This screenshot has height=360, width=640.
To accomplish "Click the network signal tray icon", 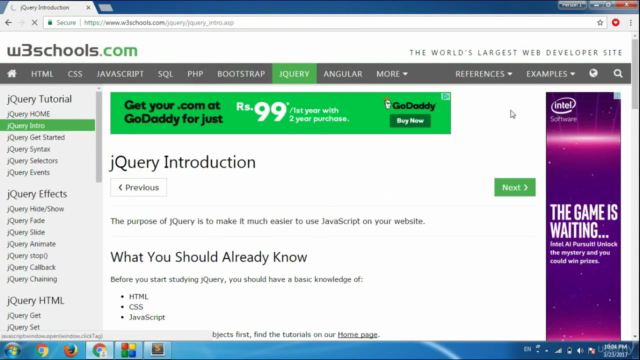I will [x=558, y=351].
